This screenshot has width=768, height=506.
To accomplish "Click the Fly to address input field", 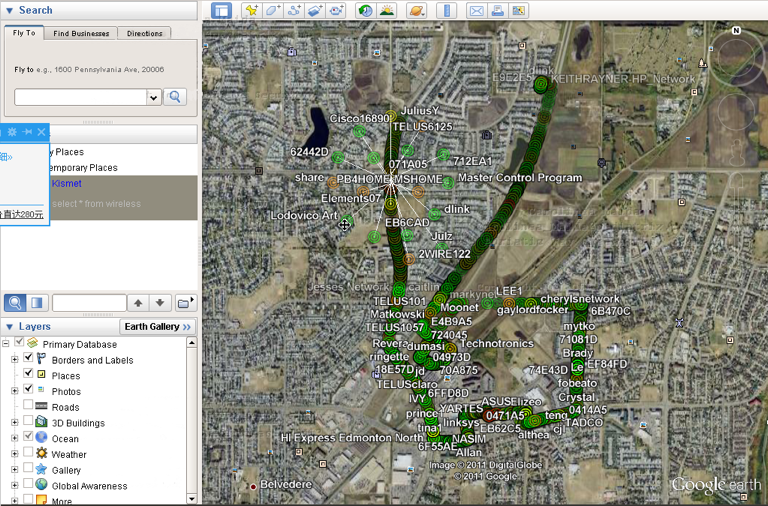I will tap(81, 97).
